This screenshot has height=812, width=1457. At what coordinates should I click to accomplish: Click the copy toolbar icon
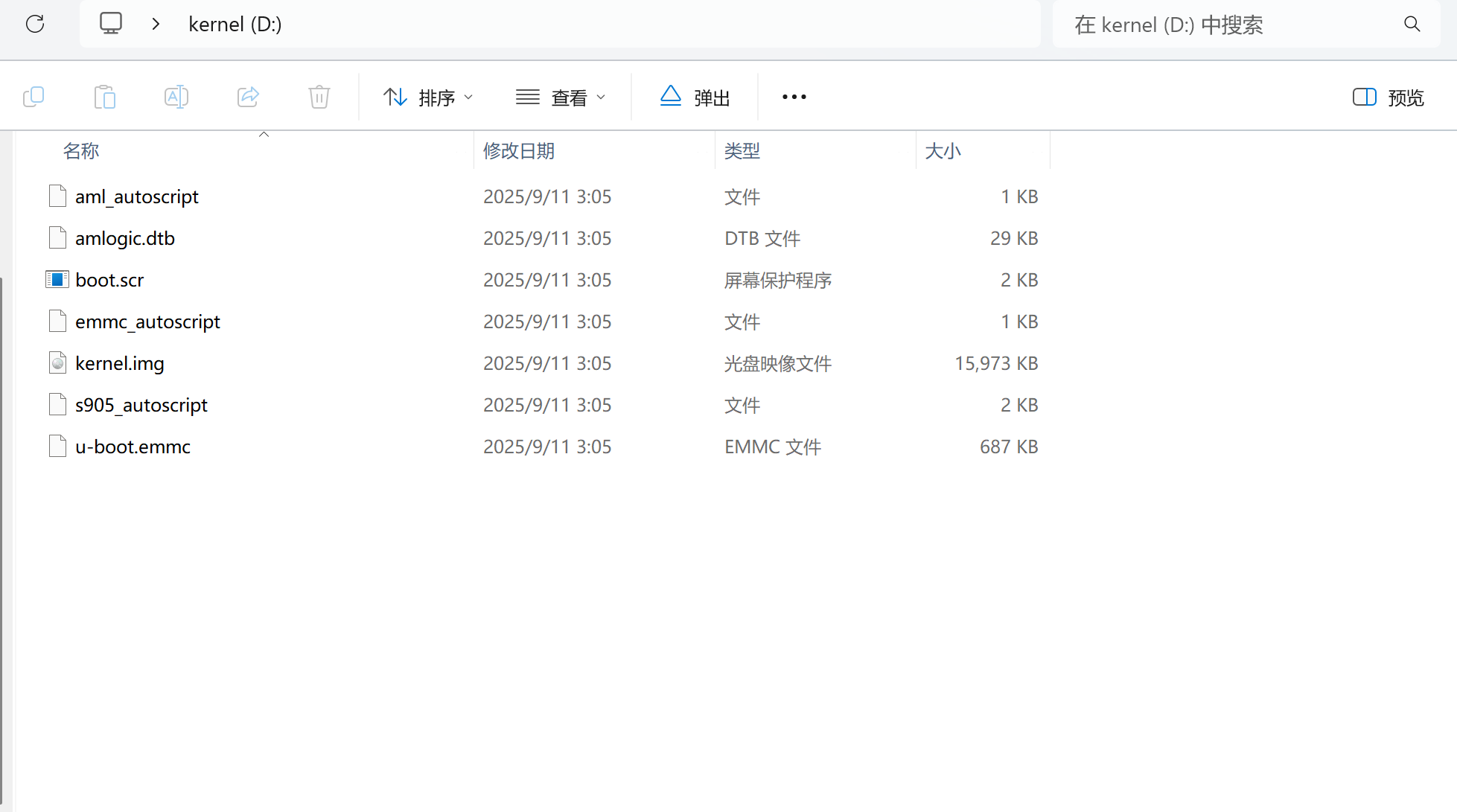(x=34, y=97)
